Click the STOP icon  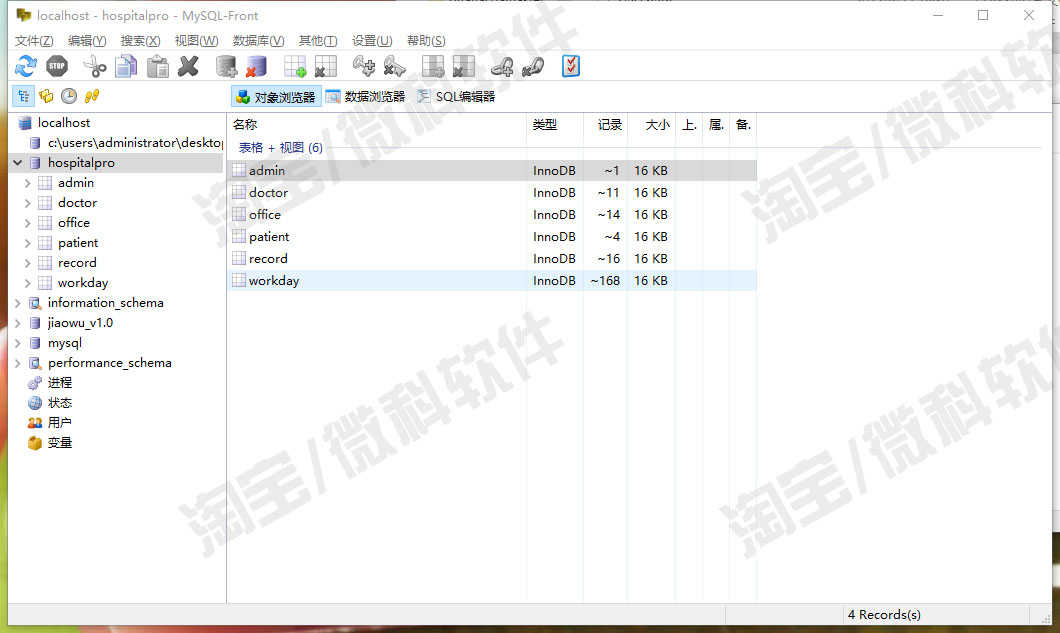(57, 66)
